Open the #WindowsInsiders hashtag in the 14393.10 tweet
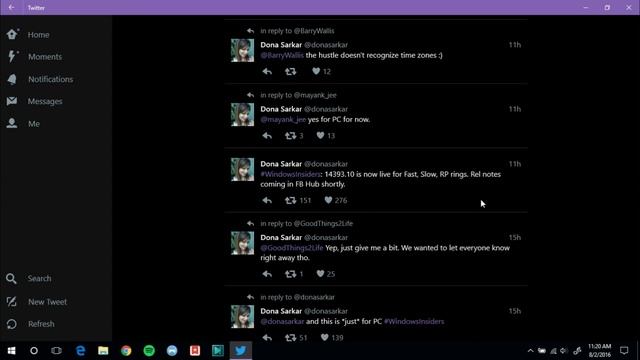This screenshot has height=360, width=640. click(290, 174)
